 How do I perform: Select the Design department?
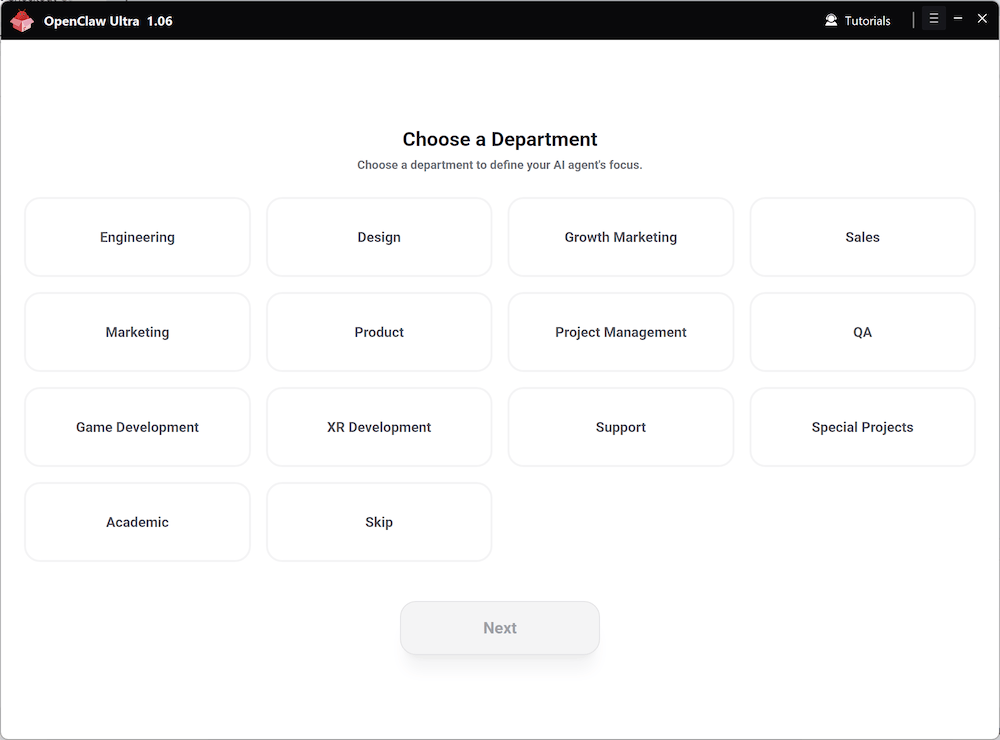[379, 237]
